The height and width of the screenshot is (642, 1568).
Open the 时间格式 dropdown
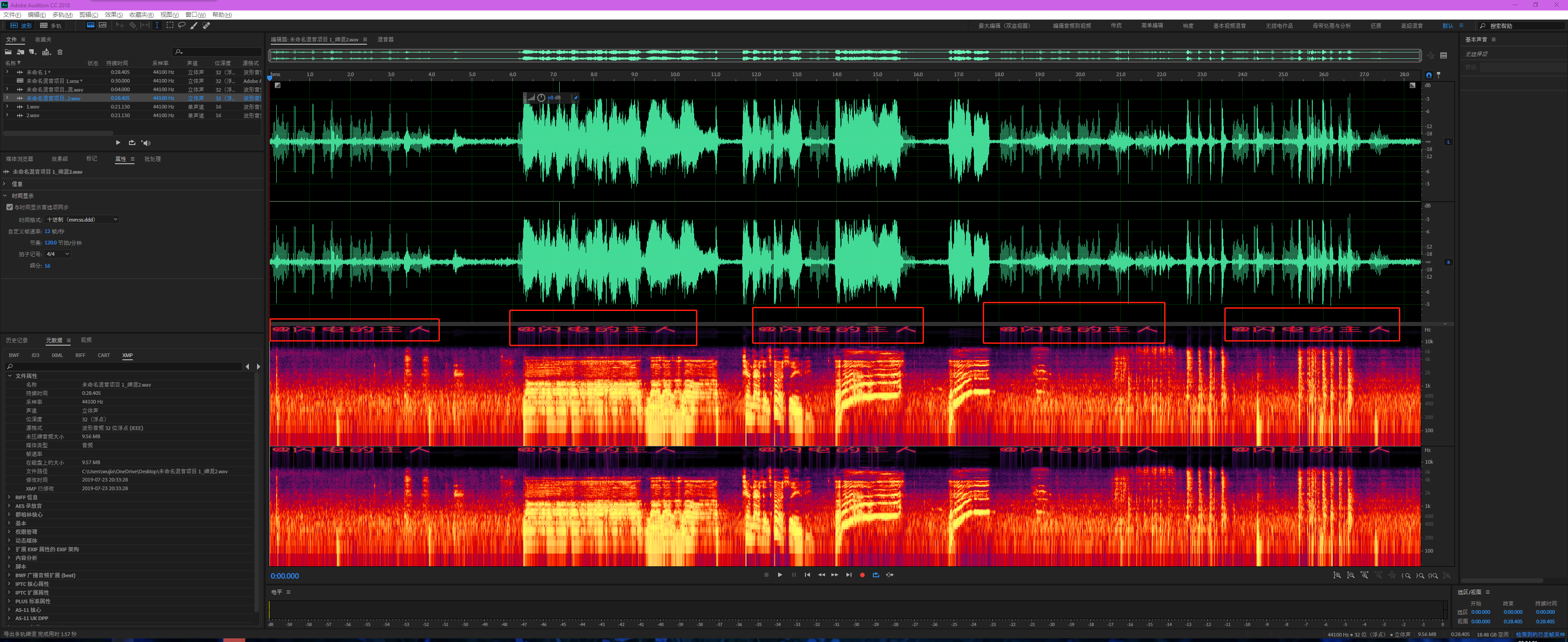point(82,219)
